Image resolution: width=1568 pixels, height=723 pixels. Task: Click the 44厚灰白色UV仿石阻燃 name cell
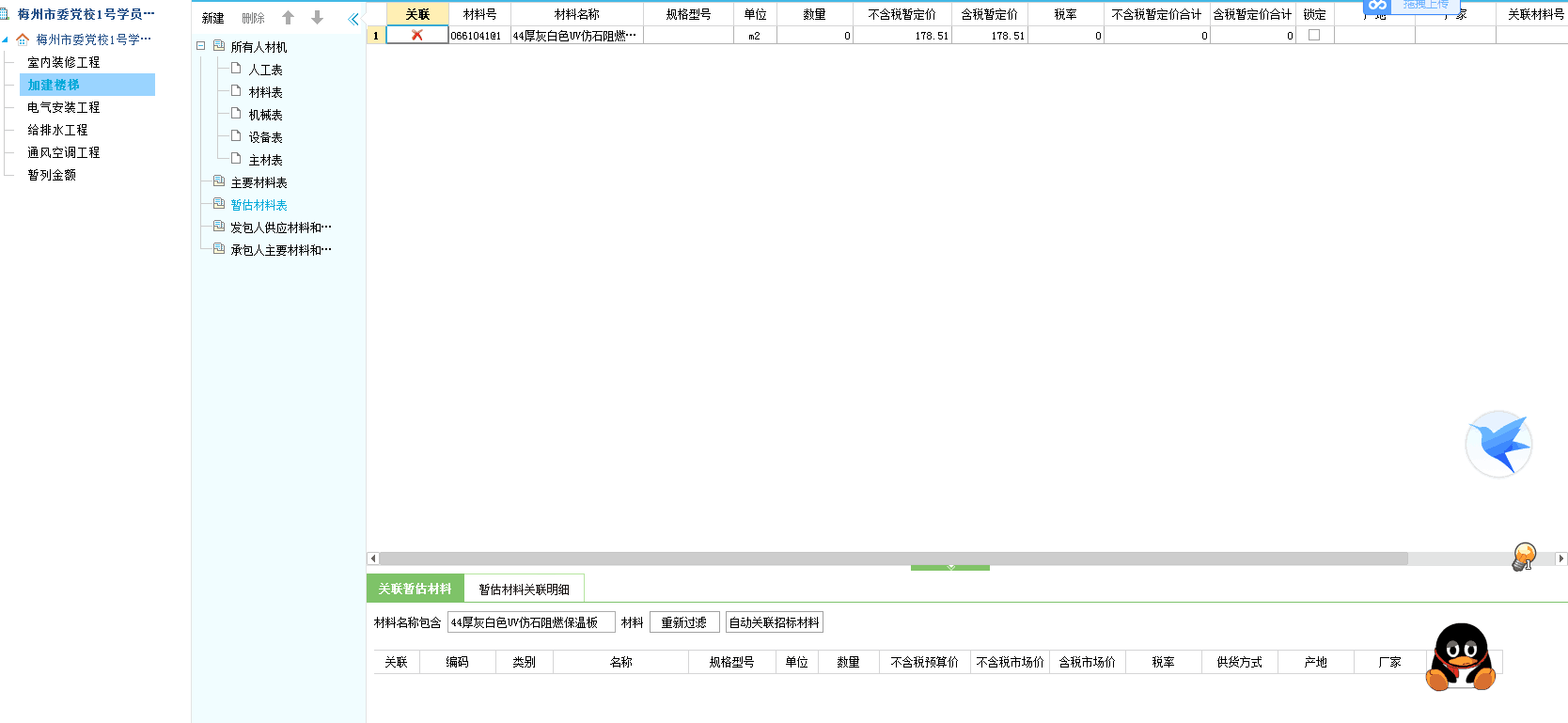[577, 36]
